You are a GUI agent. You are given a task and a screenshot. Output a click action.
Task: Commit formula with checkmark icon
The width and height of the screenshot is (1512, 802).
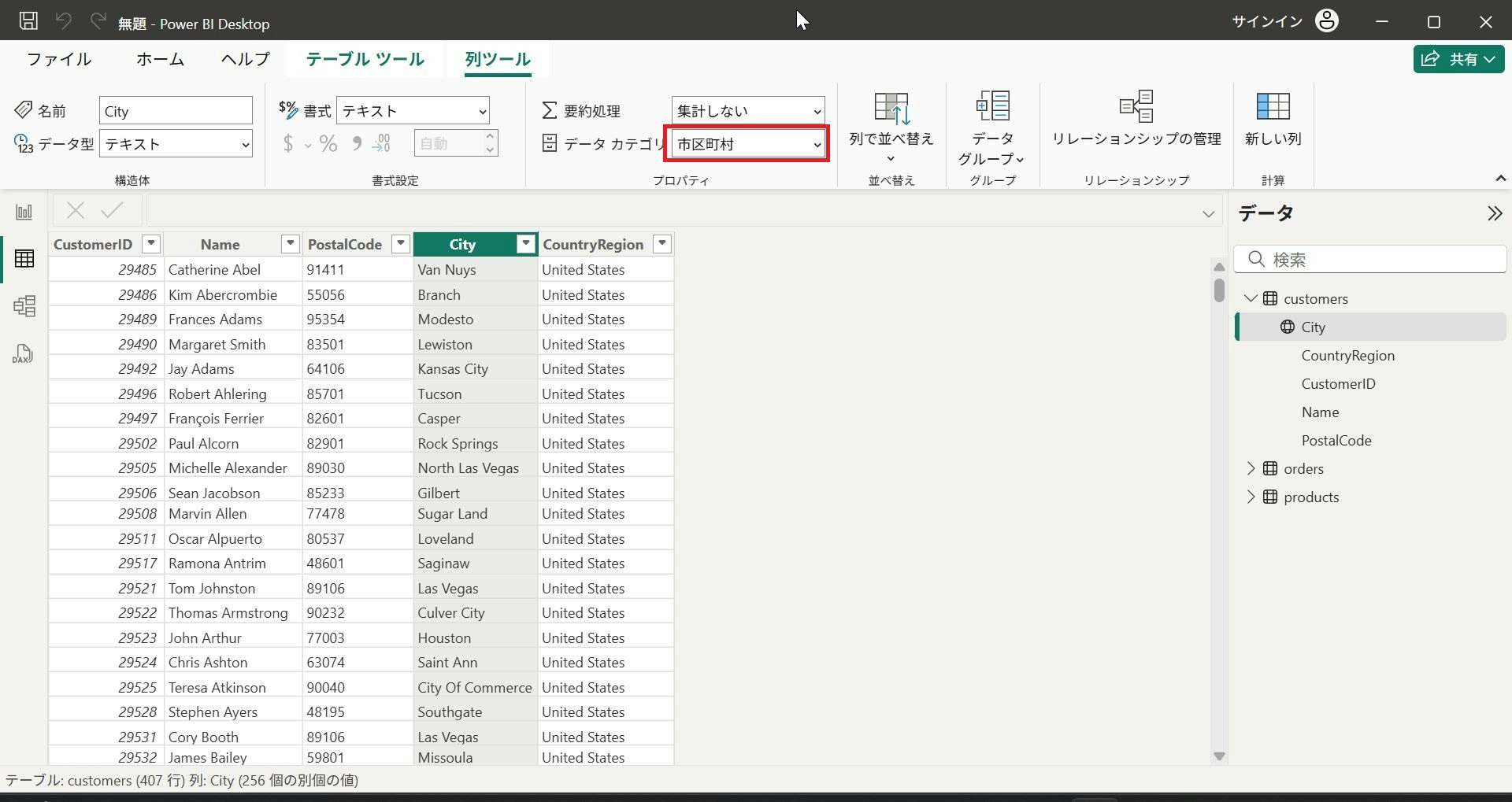[113, 210]
